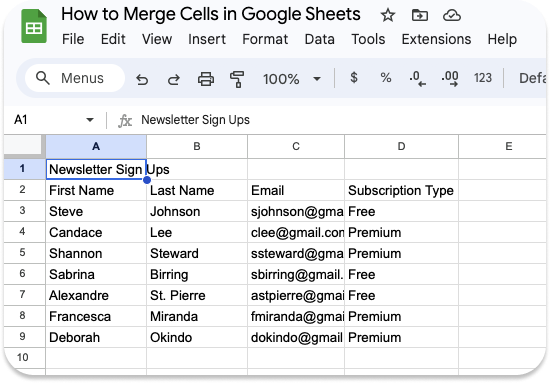Viewport: 550px width, 383px height.
Task: Click the Print icon
Action: coord(206,79)
